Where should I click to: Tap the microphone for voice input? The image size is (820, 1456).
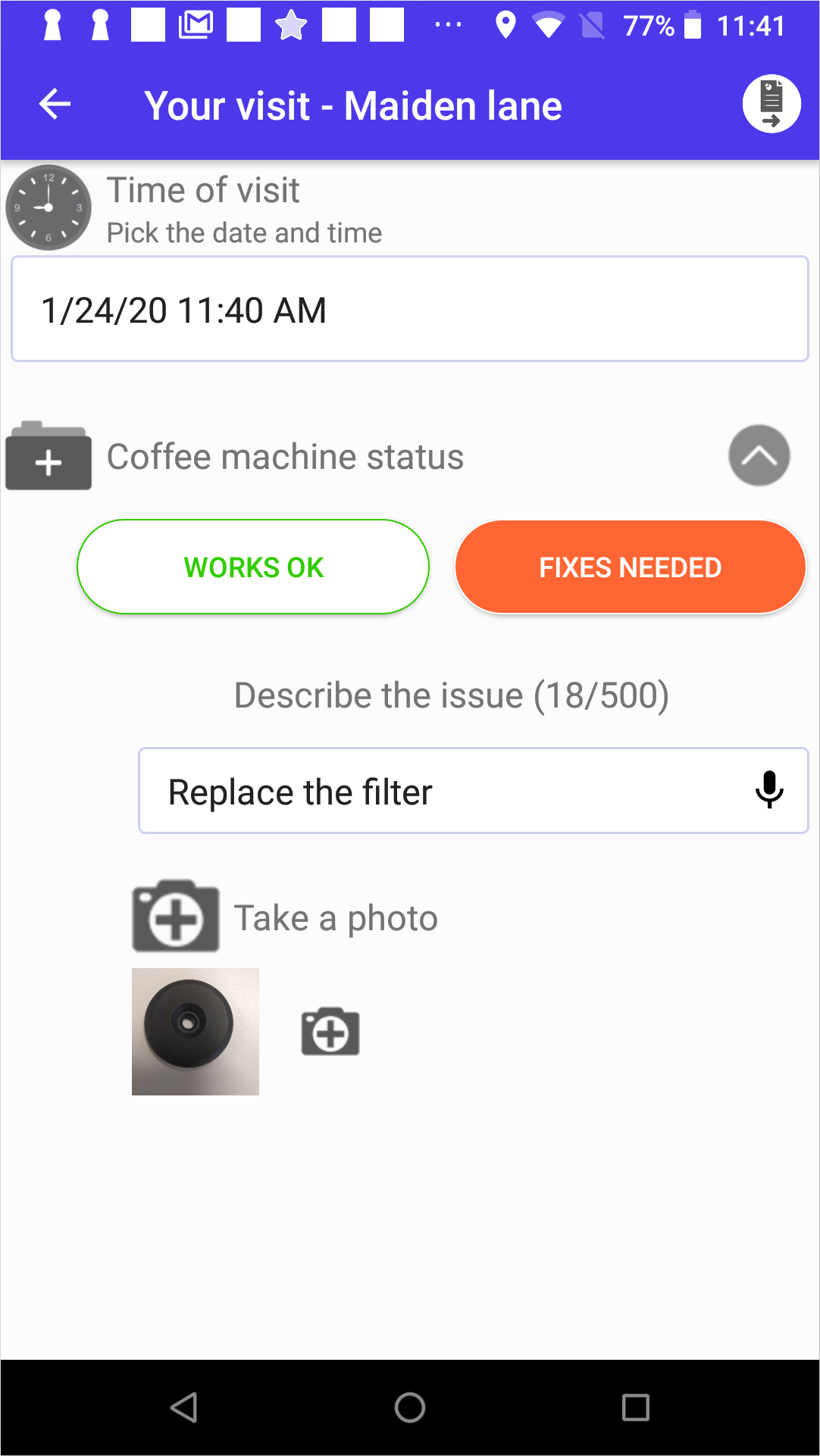pyautogui.click(x=768, y=790)
